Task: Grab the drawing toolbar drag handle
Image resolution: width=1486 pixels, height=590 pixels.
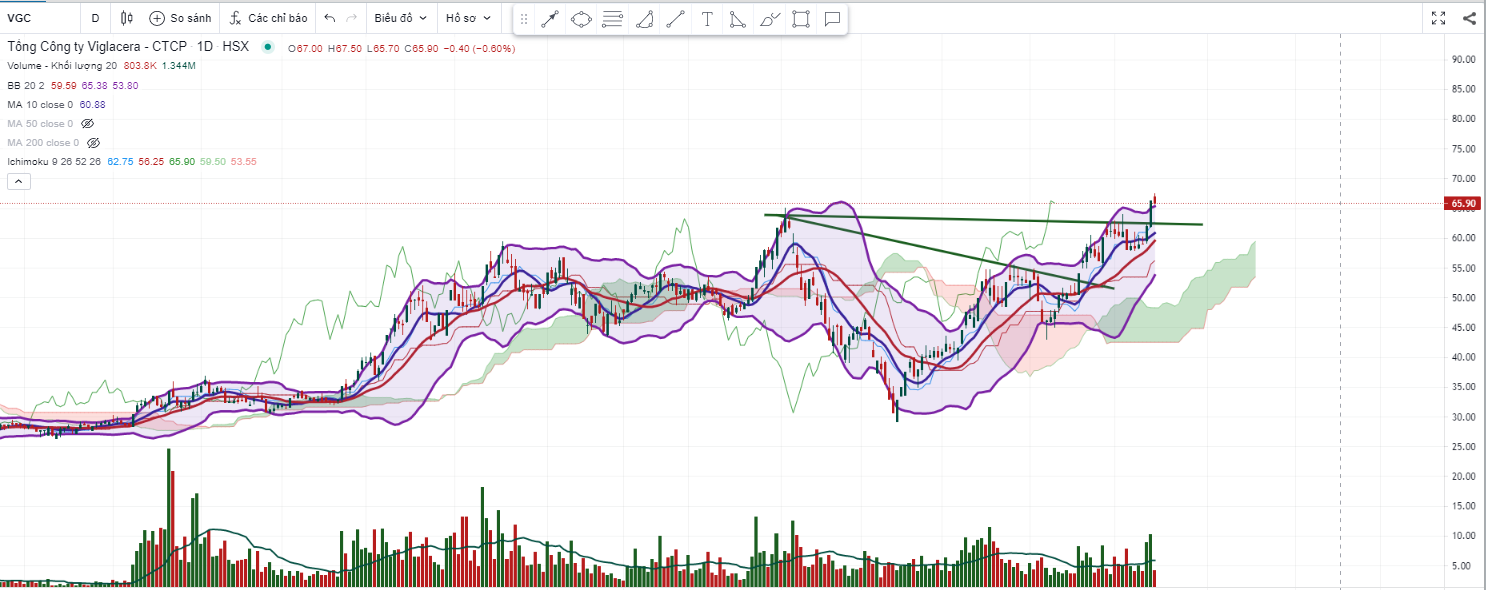Action: 523,19
